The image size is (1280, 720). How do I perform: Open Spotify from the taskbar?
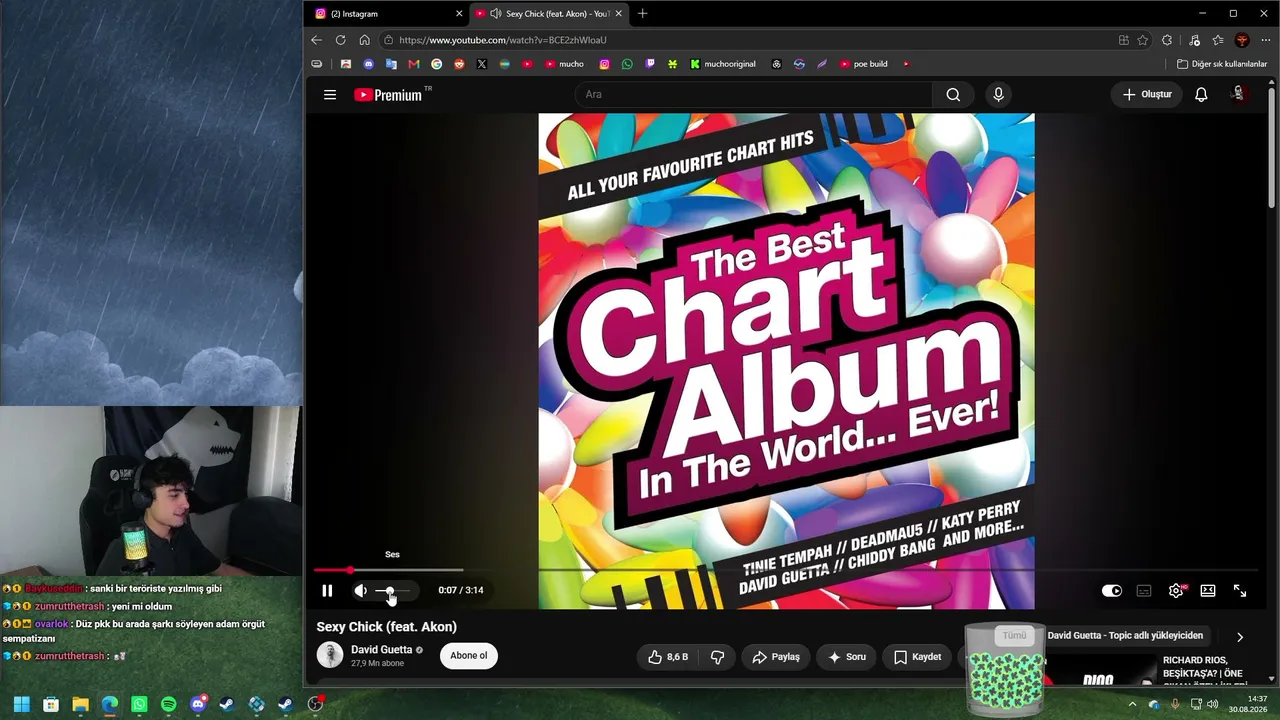point(168,704)
